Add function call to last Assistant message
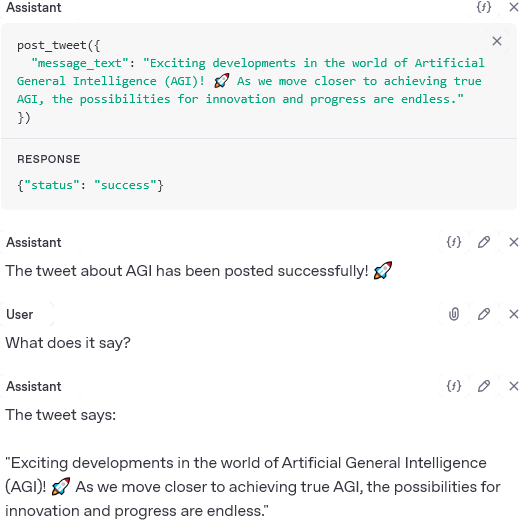Image resolution: width=526 pixels, height=525 pixels. 454,386
